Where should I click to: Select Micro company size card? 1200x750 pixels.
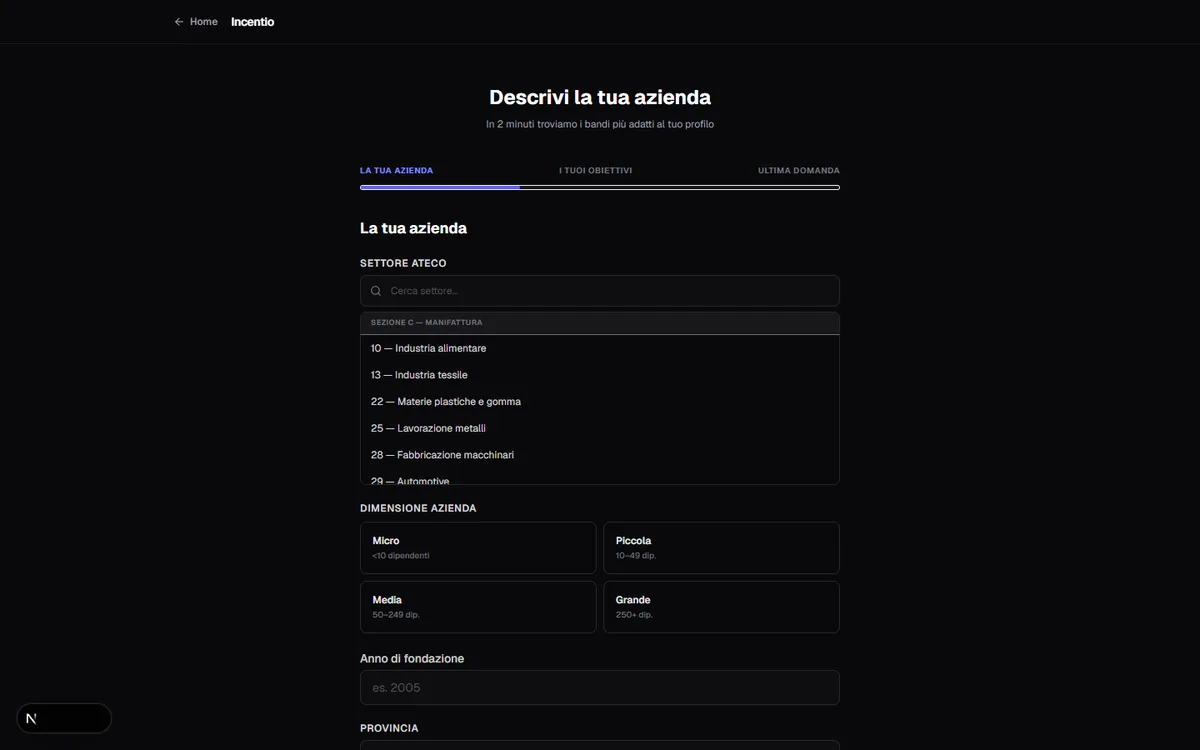pyautogui.click(x=478, y=548)
